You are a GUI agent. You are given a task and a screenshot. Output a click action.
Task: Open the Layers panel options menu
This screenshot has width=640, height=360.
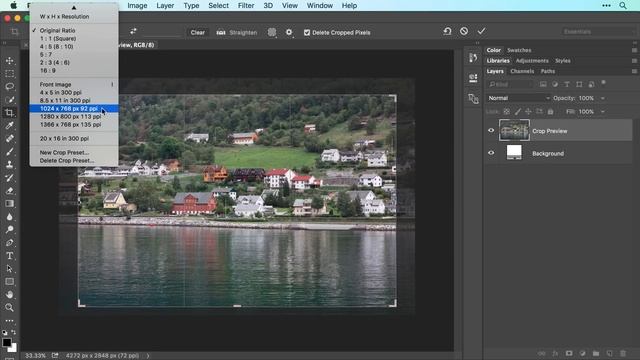tap(634, 71)
